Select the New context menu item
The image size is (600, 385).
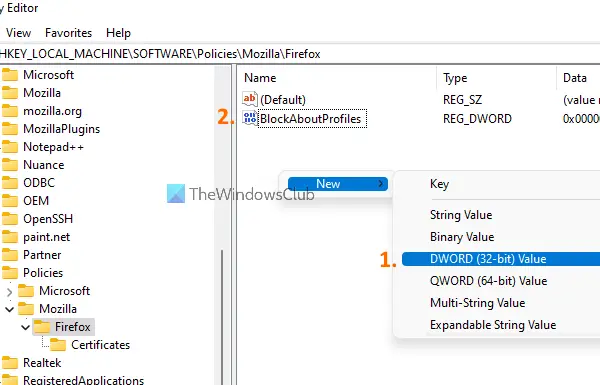(x=338, y=184)
